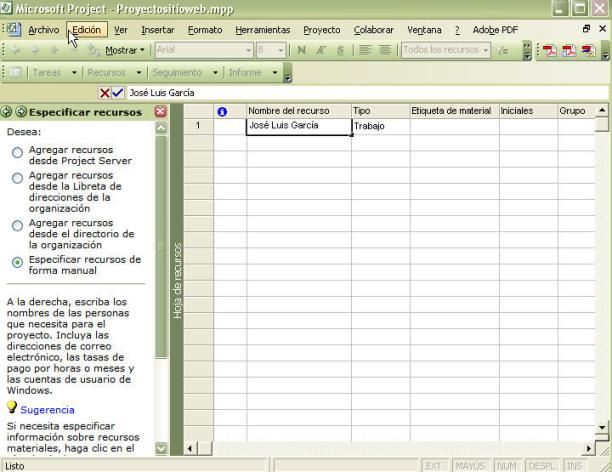Open the ? help menu

[x=457, y=30]
